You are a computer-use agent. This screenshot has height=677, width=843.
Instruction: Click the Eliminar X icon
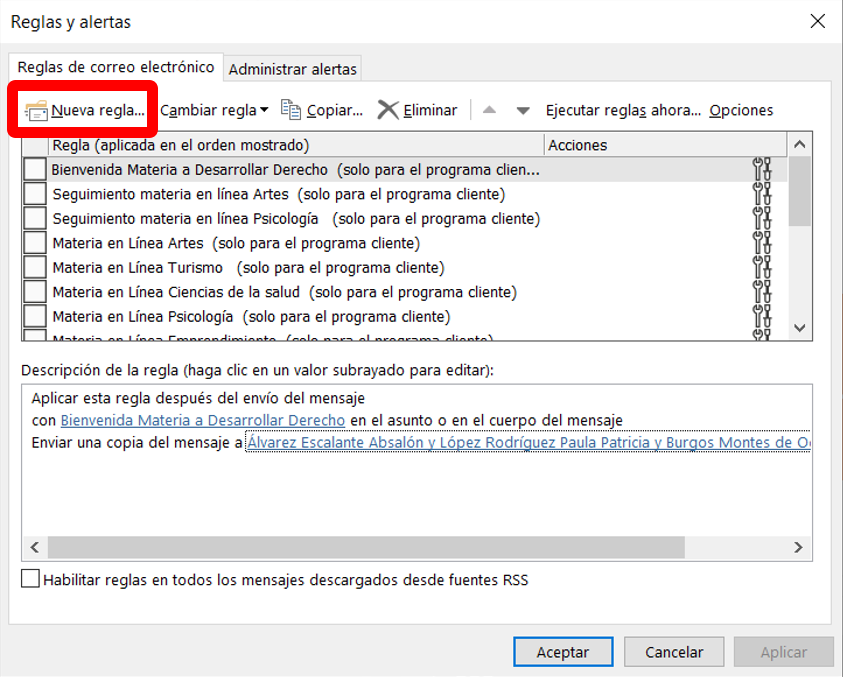coord(388,110)
